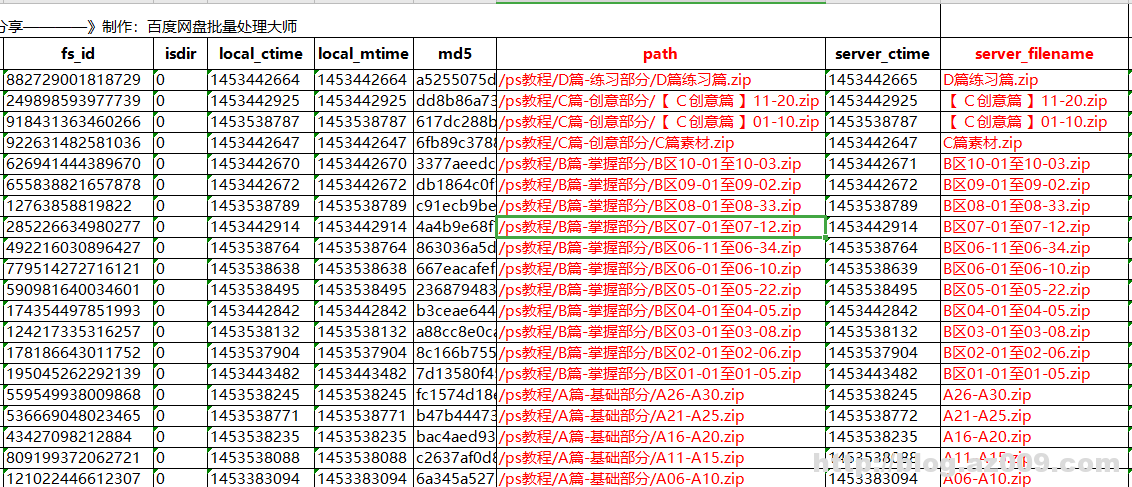
Task: Select the server_filename cell A26-A30.zip
Action: tap(987, 395)
